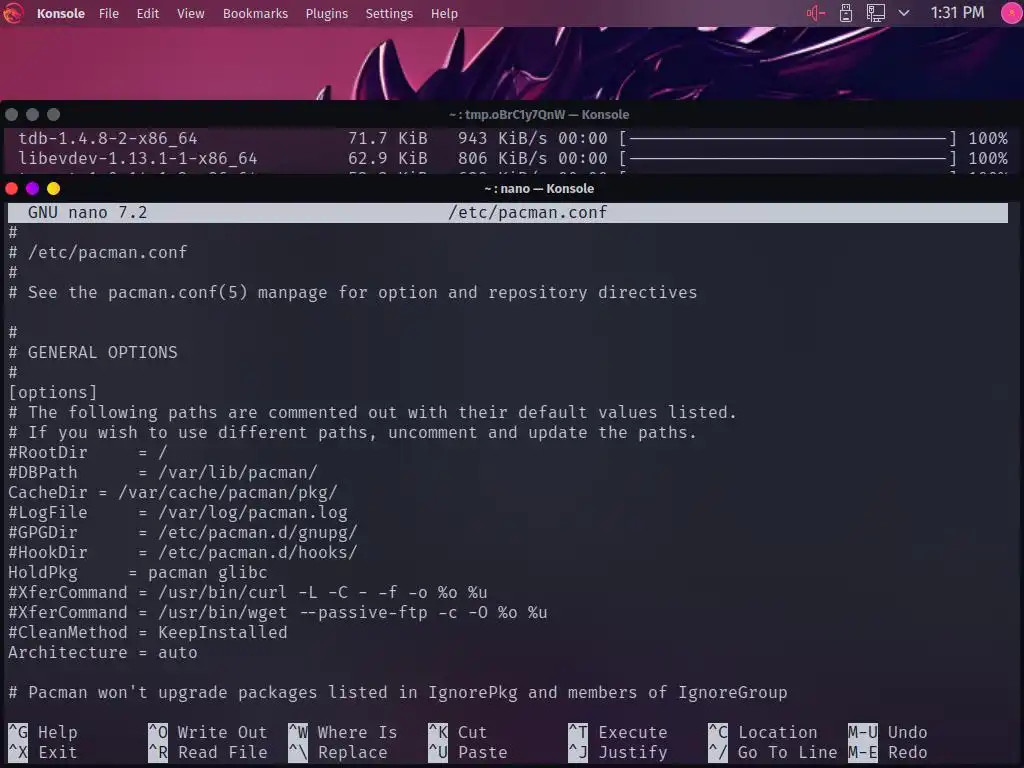Open the clock showing 1:31 PM
The width and height of the screenshot is (1024, 768).
coord(957,13)
